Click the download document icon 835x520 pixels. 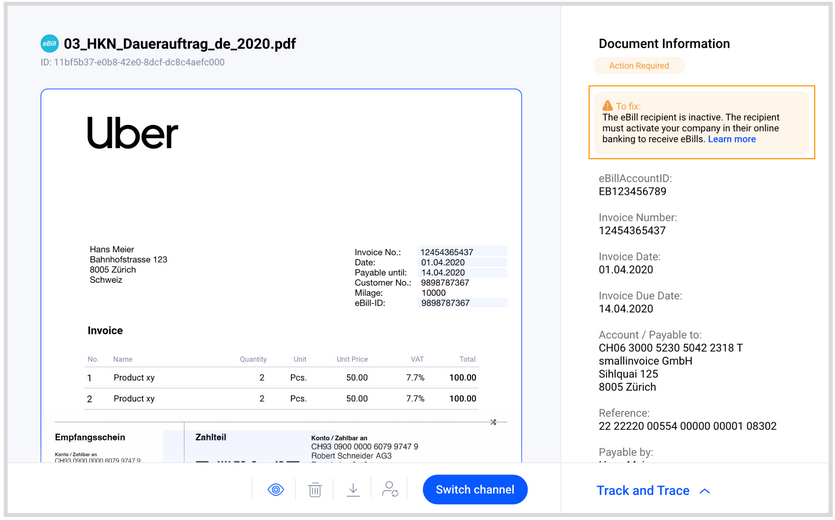(x=353, y=489)
